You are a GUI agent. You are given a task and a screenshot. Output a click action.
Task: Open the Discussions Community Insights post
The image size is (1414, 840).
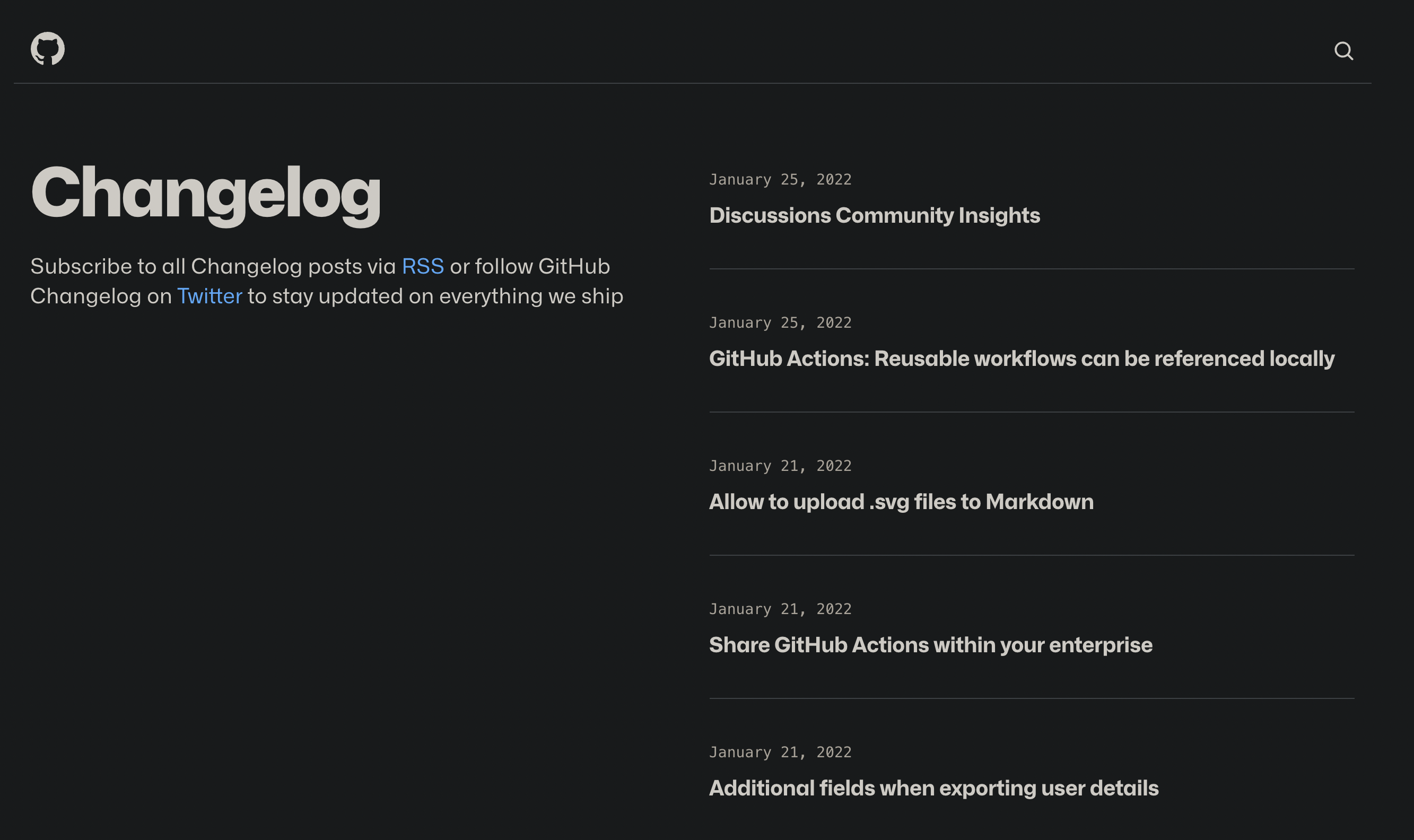(x=874, y=216)
